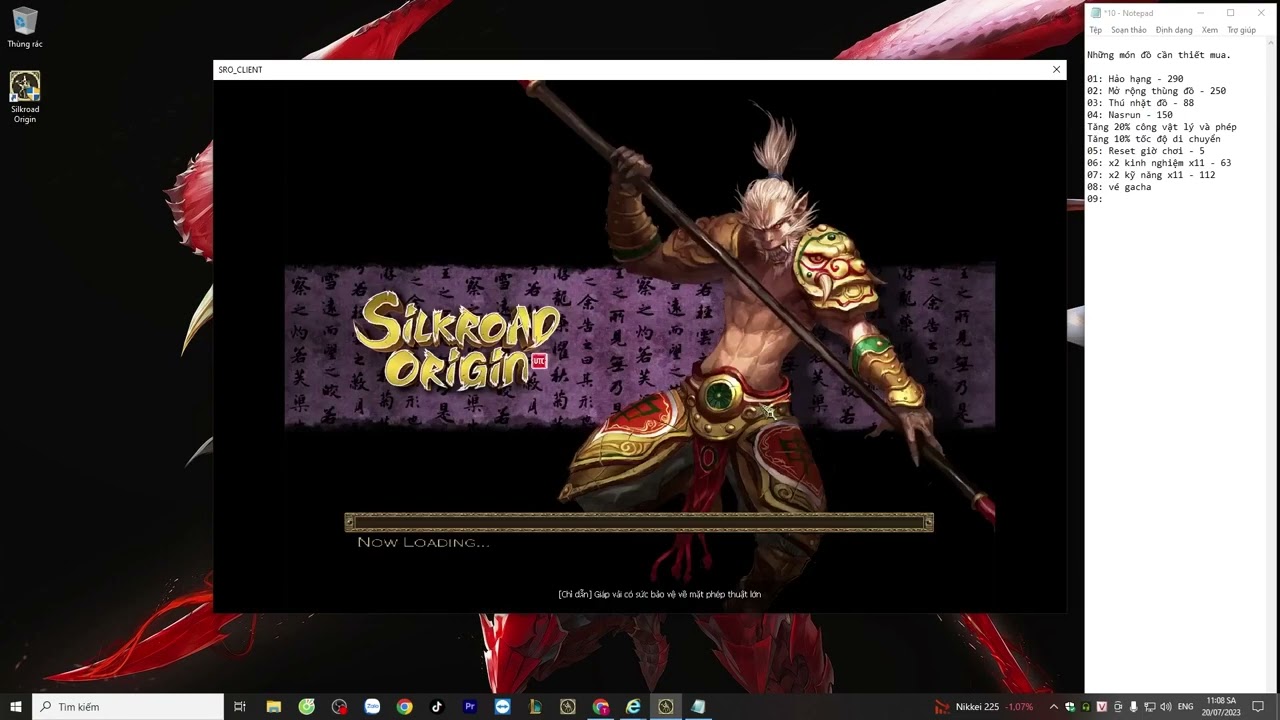
Task: Open the green headset tray icon
Action: click(x=1086, y=707)
